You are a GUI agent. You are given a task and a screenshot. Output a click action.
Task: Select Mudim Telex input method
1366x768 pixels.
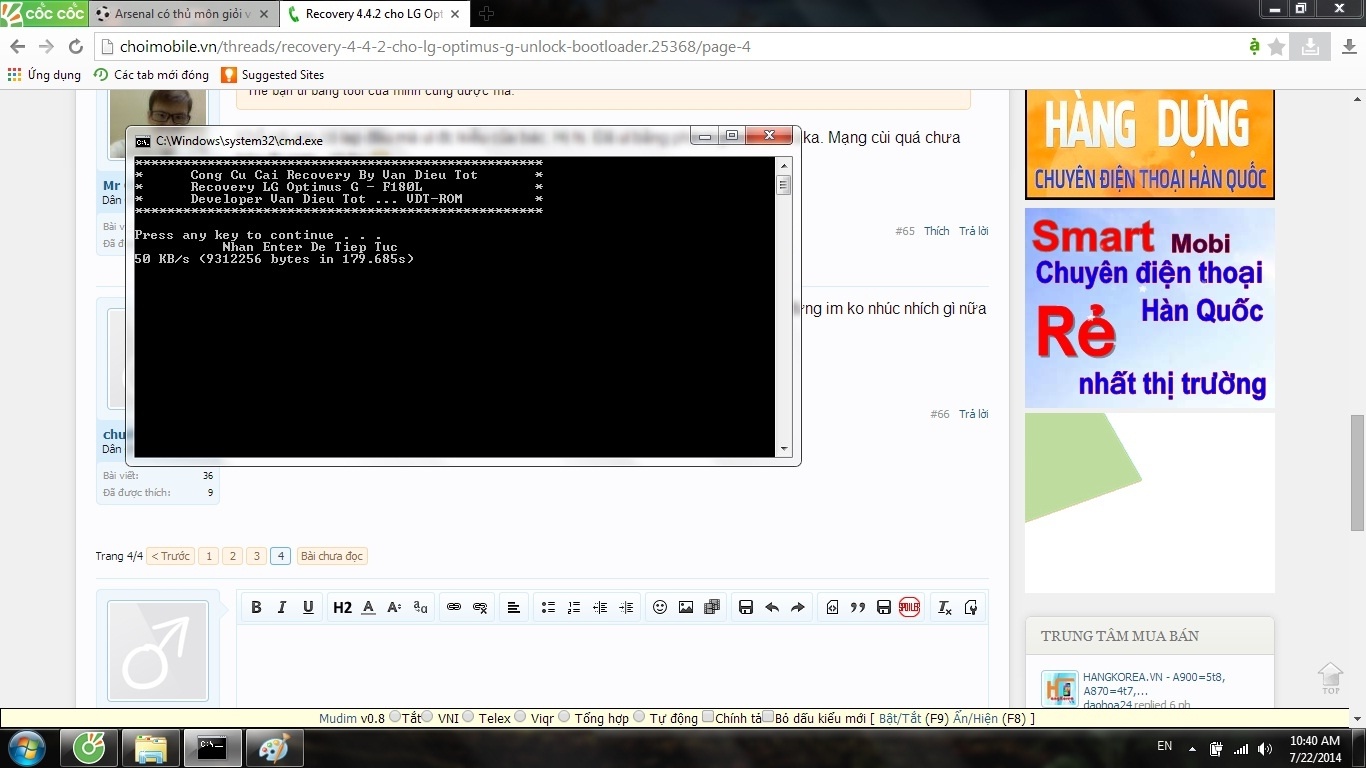468,717
